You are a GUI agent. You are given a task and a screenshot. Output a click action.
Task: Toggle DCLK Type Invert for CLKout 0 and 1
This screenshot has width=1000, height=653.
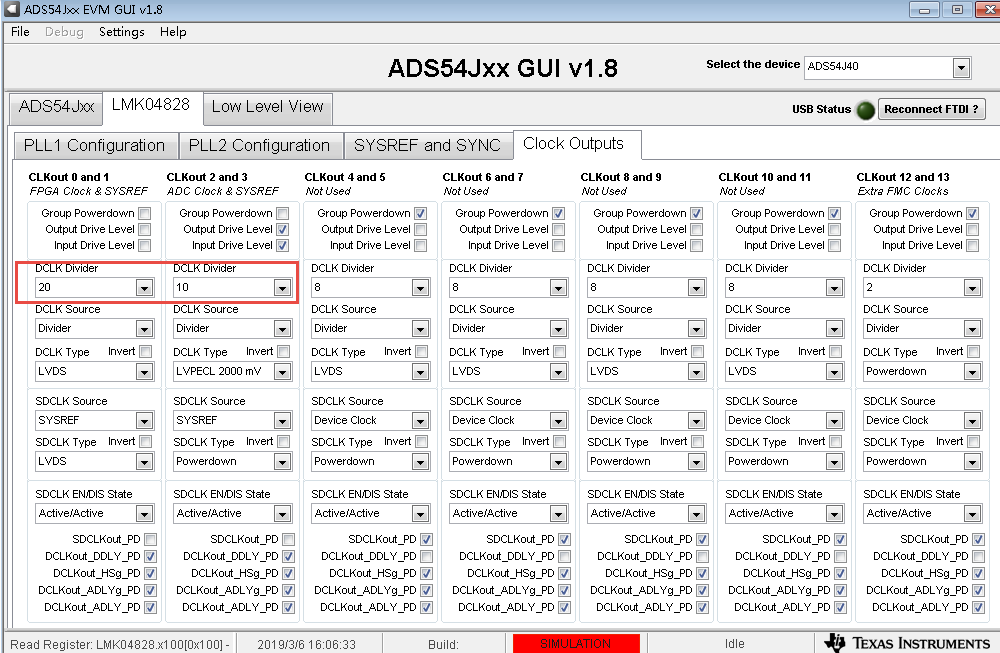145,351
